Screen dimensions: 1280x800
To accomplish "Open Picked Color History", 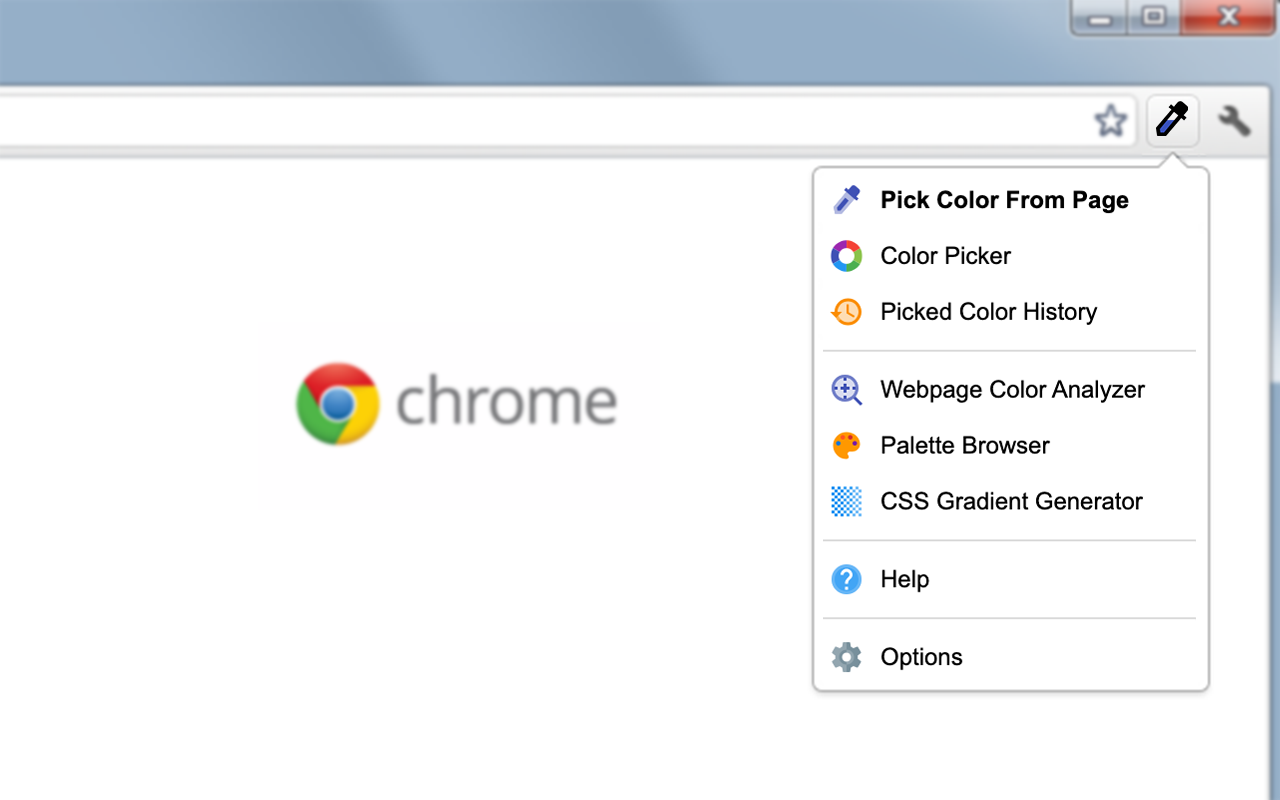I will [988, 312].
